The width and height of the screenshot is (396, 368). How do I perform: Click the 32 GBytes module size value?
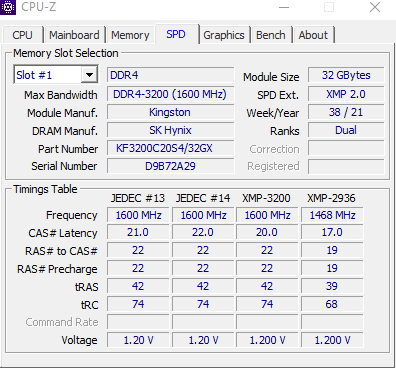point(346,75)
